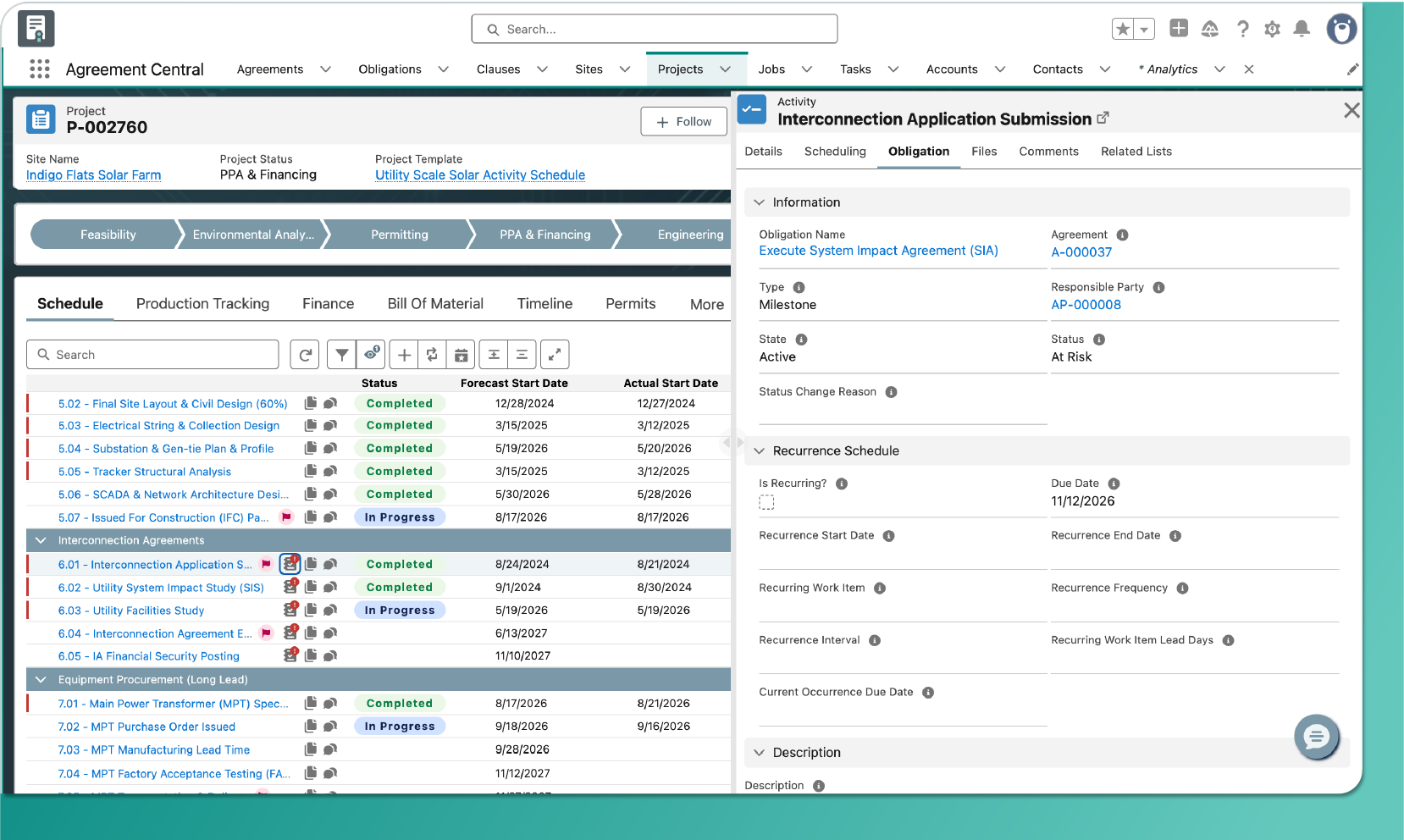Open files icon for 7.02 MPT Purchase Order row
The width and height of the screenshot is (1404, 840).
click(311, 727)
